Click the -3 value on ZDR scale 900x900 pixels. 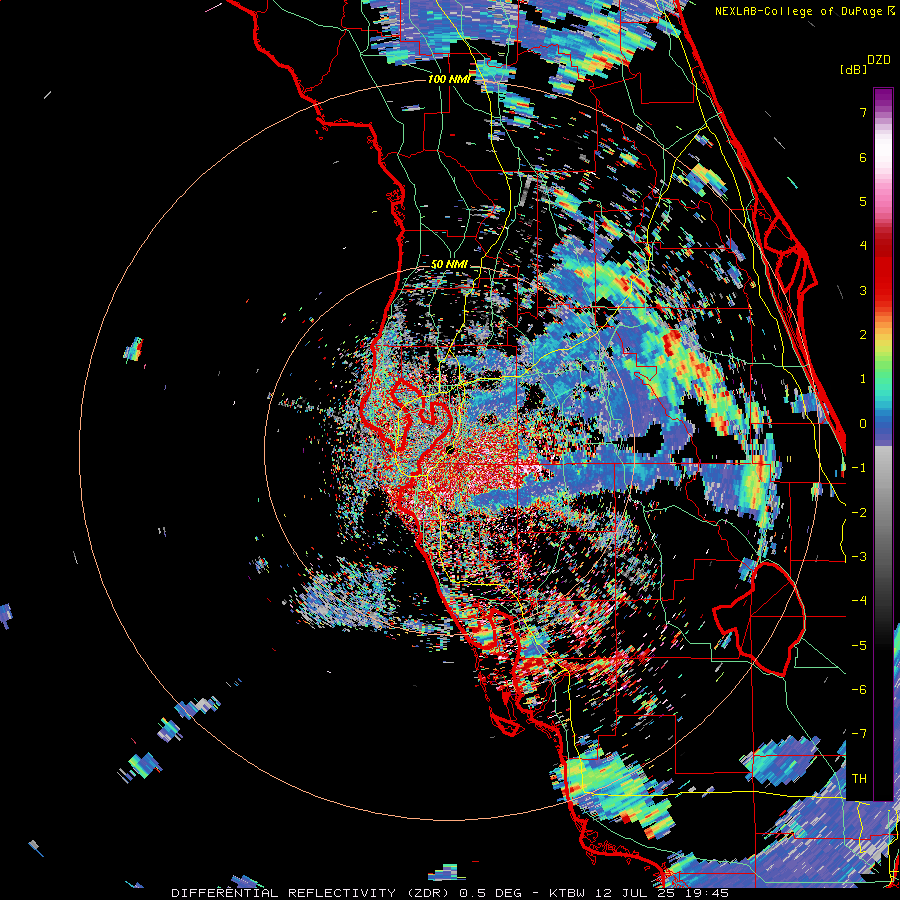(x=859, y=557)
